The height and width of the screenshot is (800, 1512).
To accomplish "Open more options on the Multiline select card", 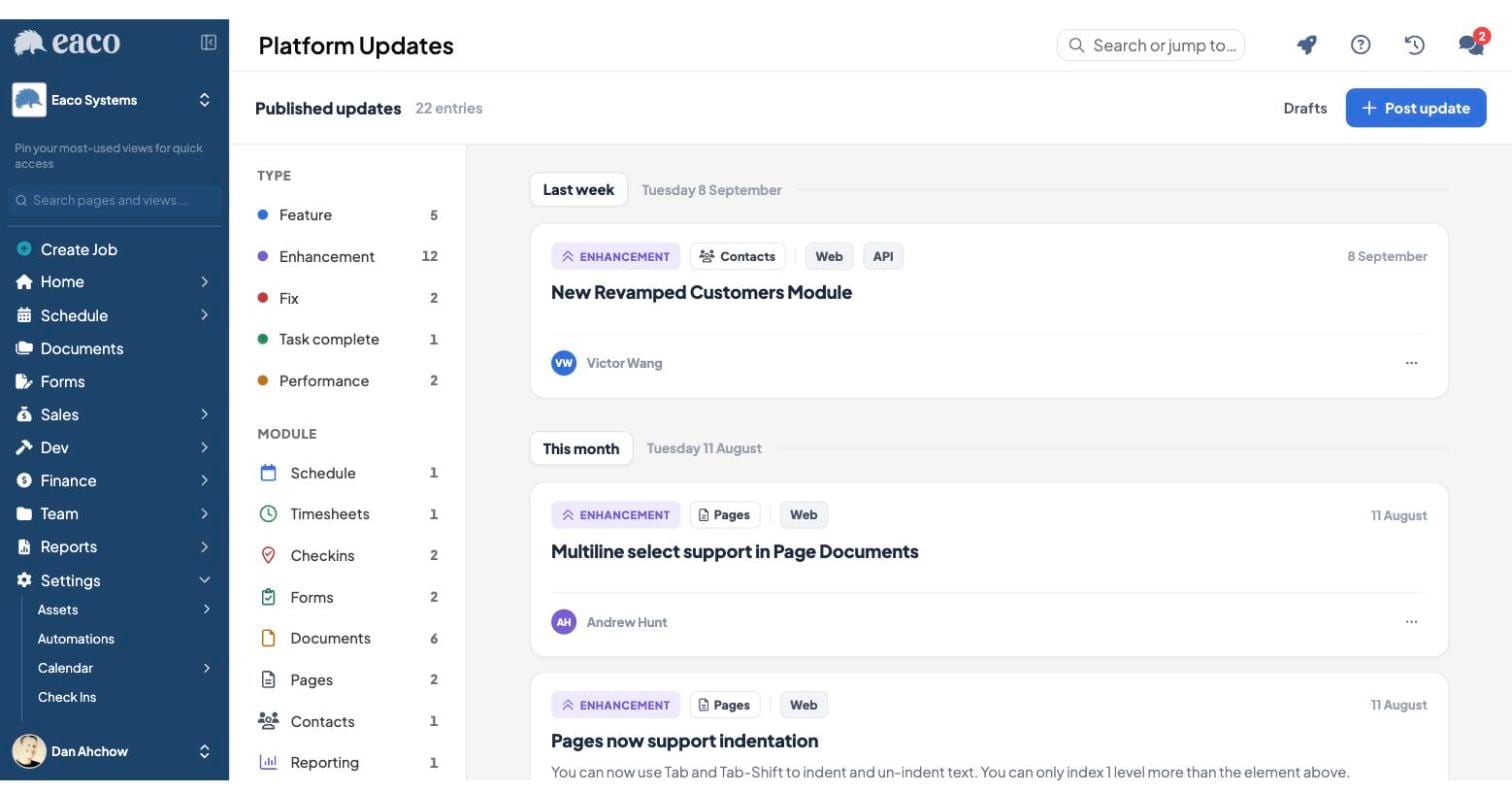I will coord(1411,622).
